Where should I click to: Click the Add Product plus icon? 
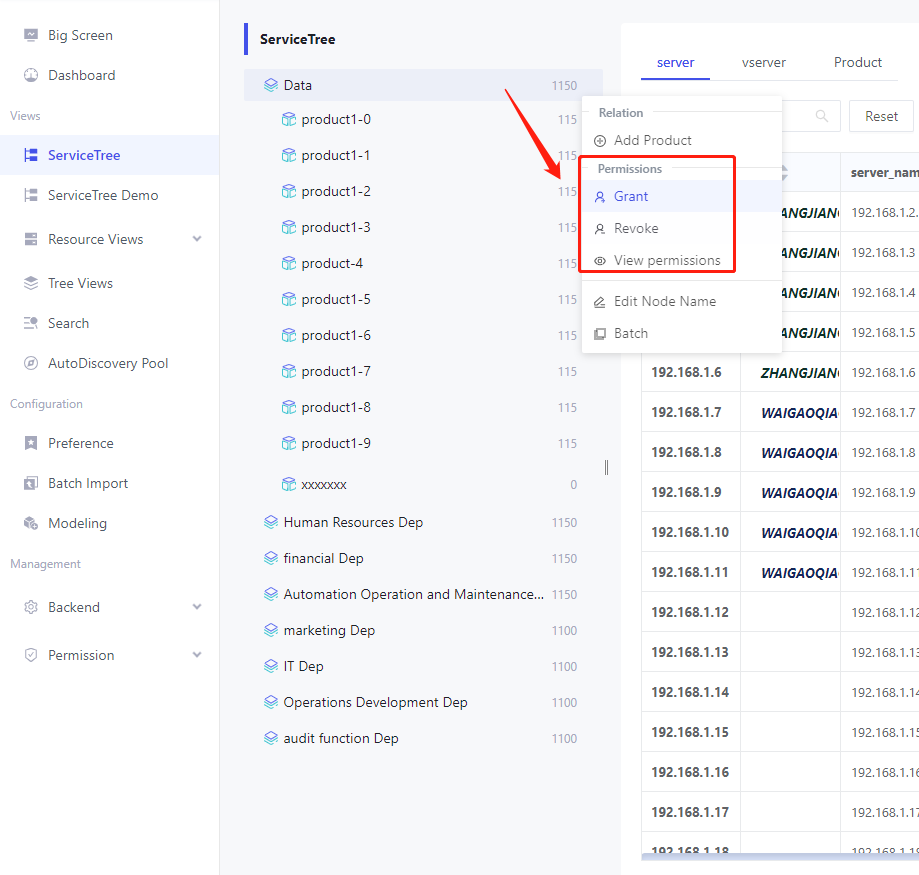[600, 141]
